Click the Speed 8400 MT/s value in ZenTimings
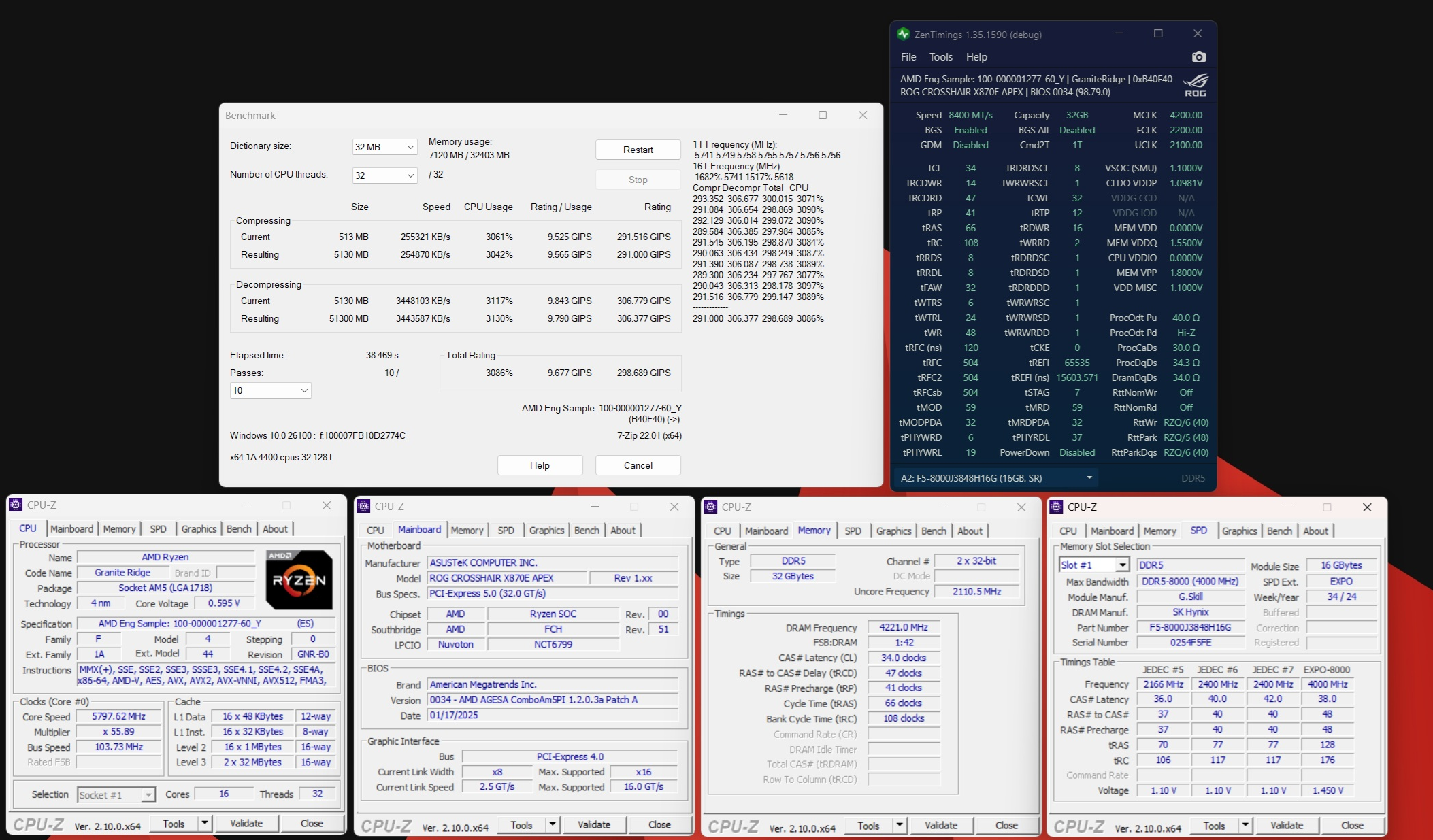1433x840 pixels. pos(971,115)
